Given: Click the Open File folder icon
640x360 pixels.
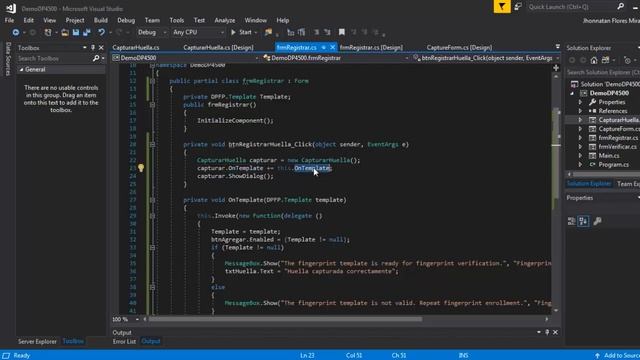Looking at the screenshot, I should coord(64,32).
